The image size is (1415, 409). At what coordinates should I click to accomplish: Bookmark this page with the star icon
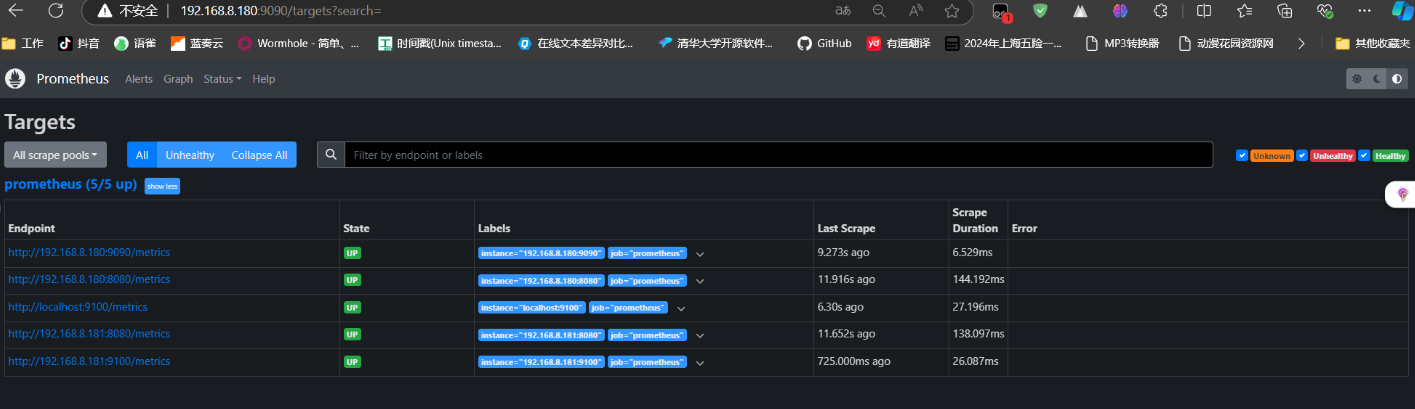[952, 11]
